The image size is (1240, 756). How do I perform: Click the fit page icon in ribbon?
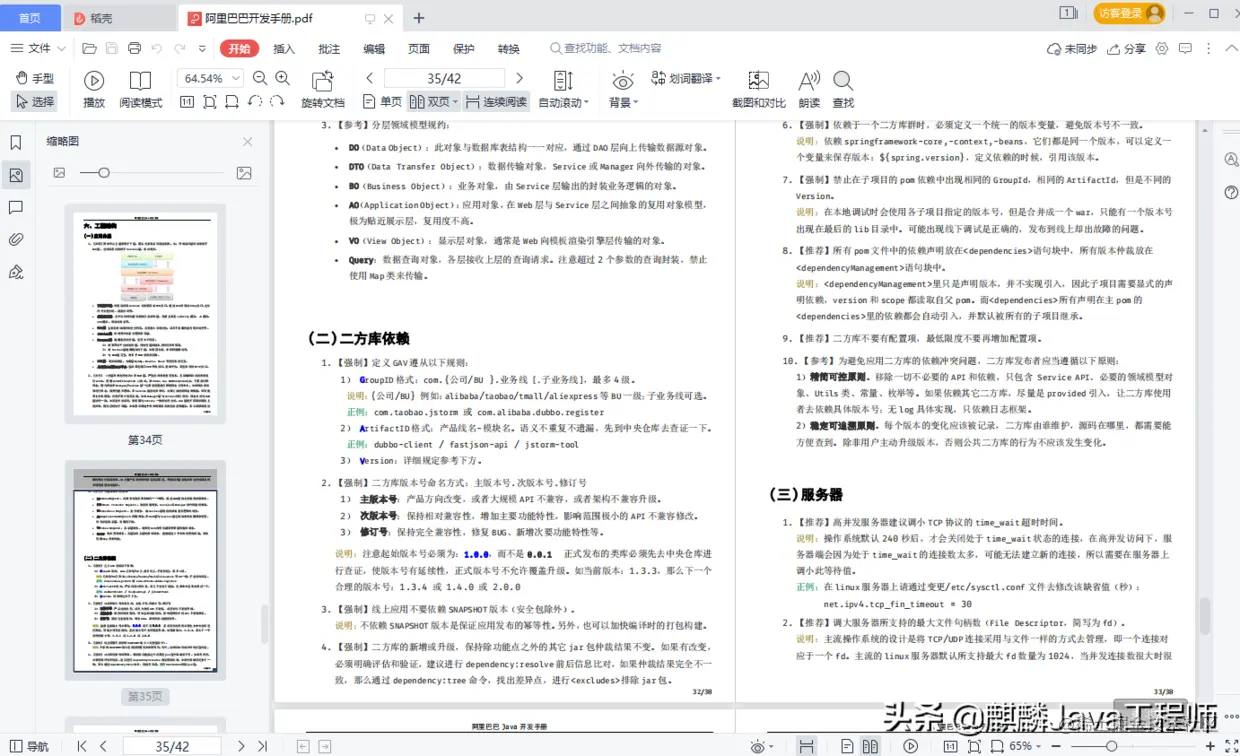[x=209, y=102]
